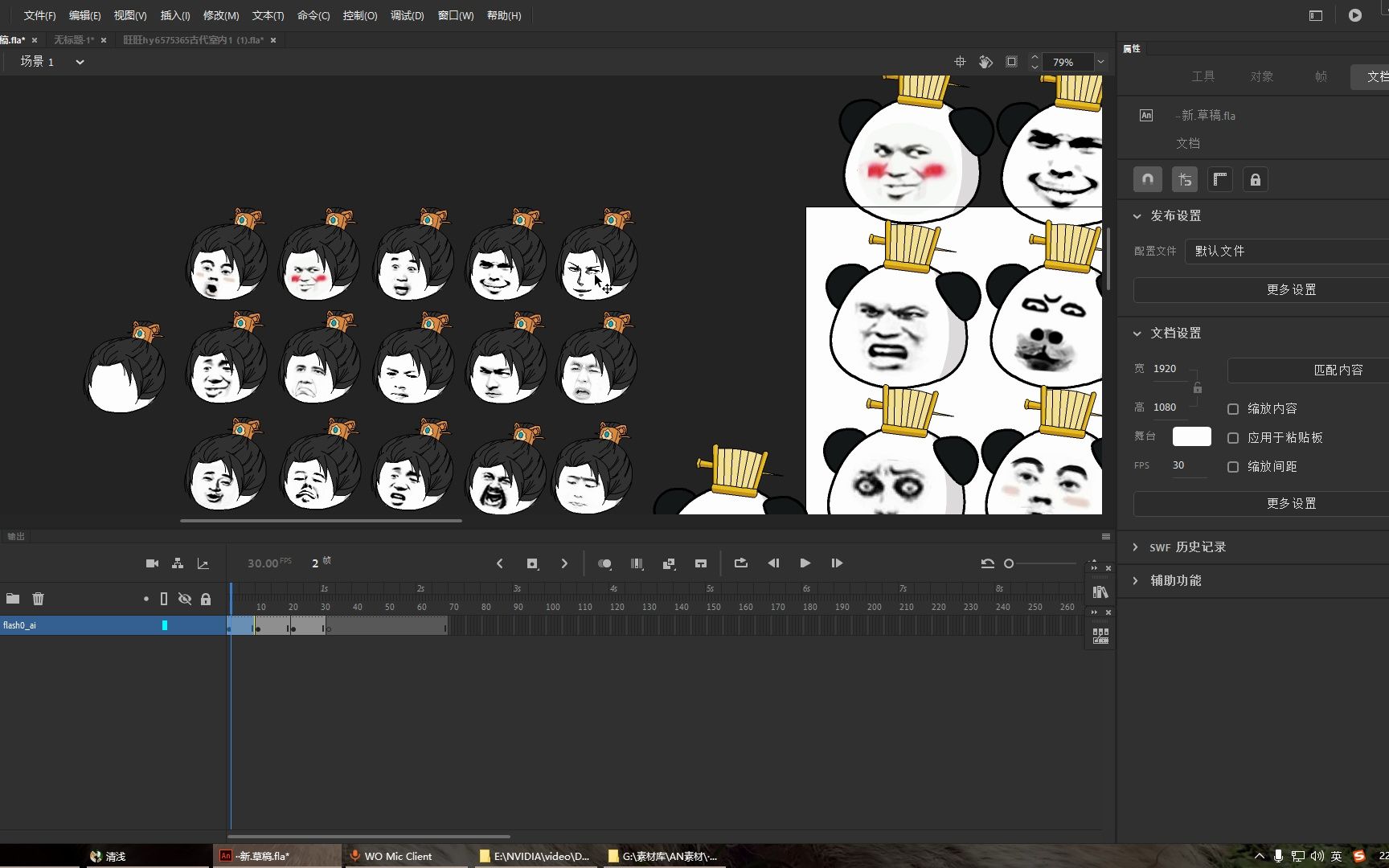The width and height of the screenshot is (1389, 868).
Task: Click 更多设置 under publish settings
Action: tap(1292, 290)
